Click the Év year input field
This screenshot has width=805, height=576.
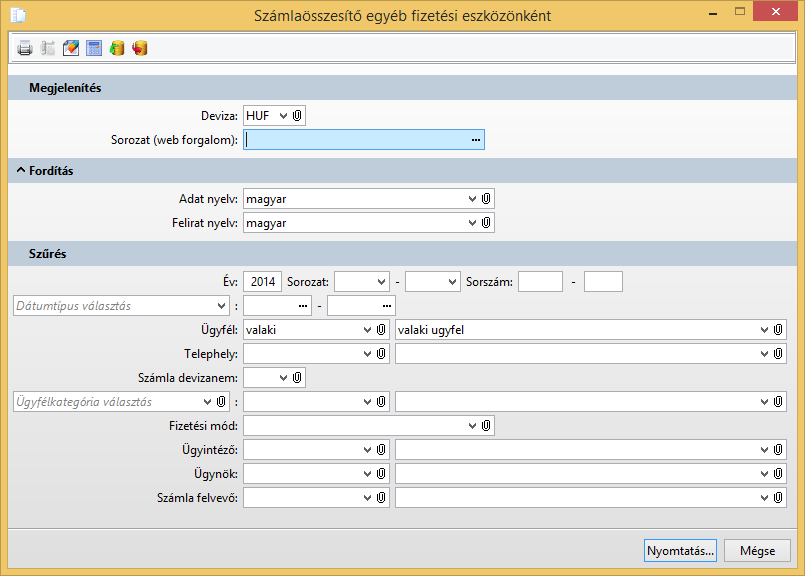(262, 282)
